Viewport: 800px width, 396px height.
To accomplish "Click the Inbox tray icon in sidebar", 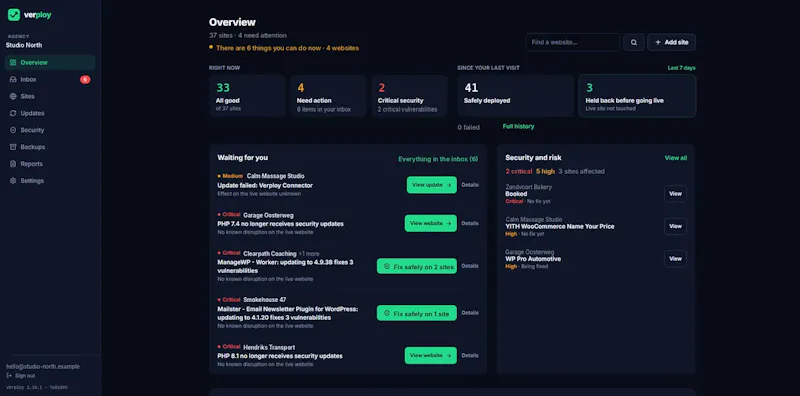I will point(13,80).
